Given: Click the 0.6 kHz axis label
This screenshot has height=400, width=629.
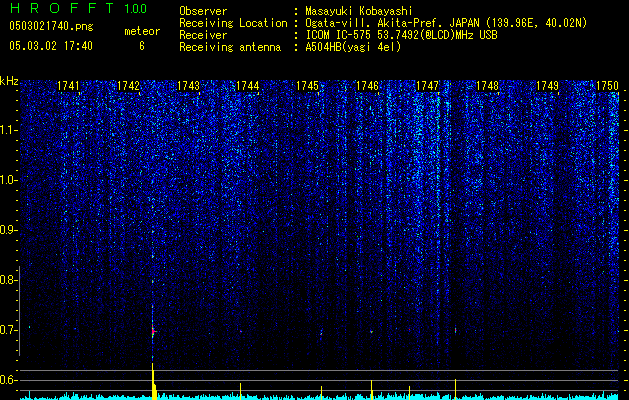Looking at the screenshot, I should pos(7,380).
